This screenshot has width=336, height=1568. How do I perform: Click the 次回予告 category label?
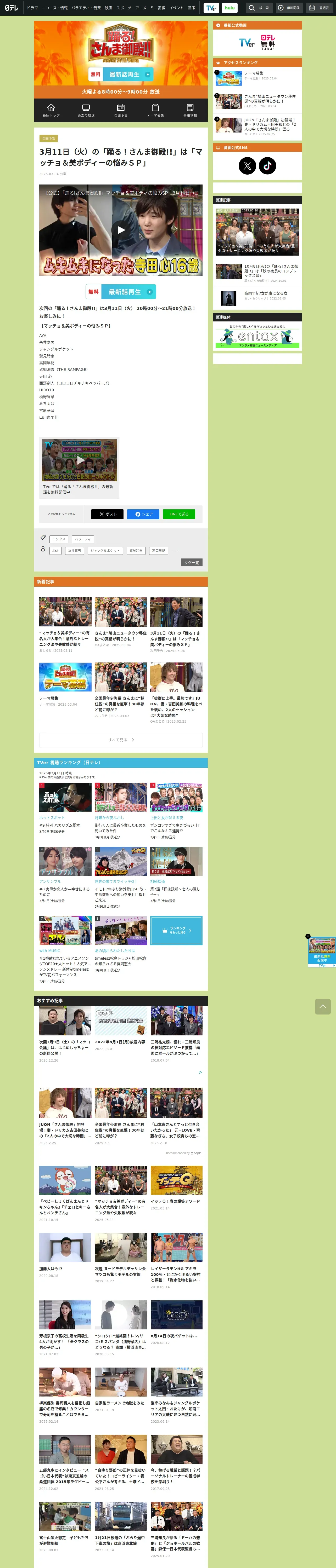(49, 138)
